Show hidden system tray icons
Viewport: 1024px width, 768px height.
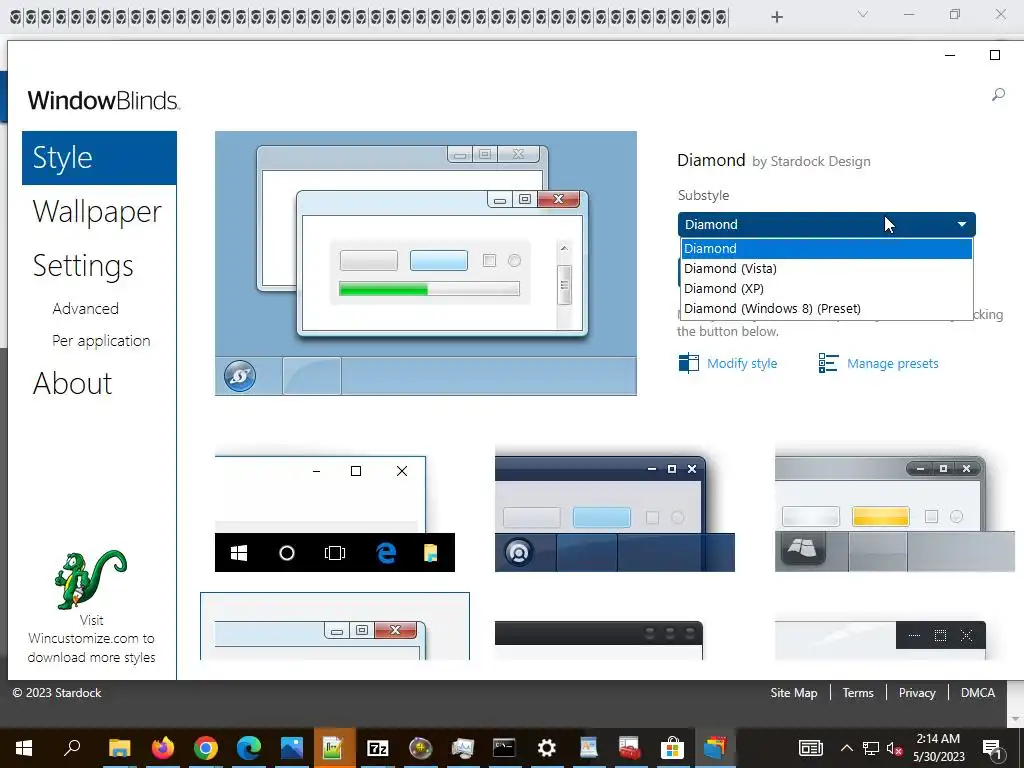point(846,748)
